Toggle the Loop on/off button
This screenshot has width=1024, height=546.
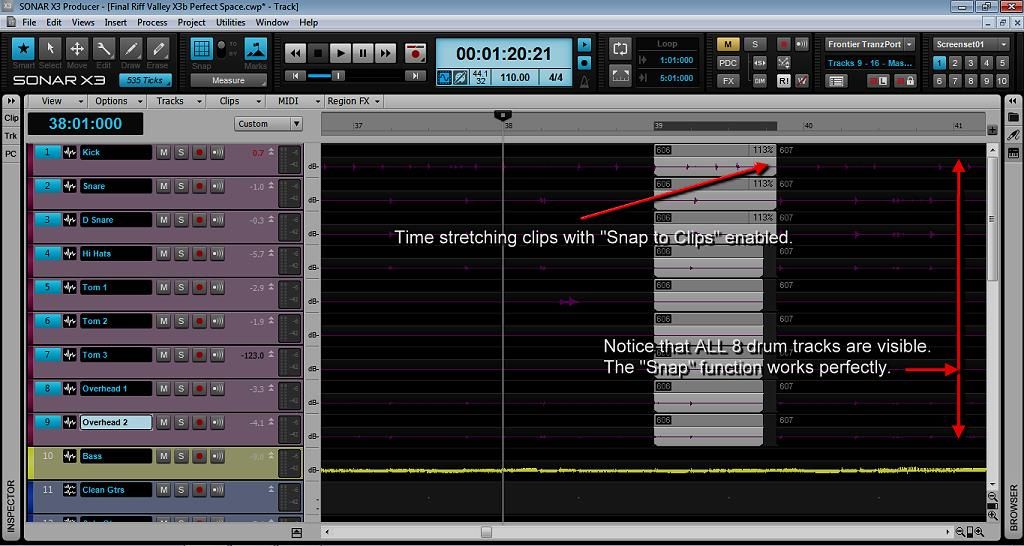pos(620,48)
